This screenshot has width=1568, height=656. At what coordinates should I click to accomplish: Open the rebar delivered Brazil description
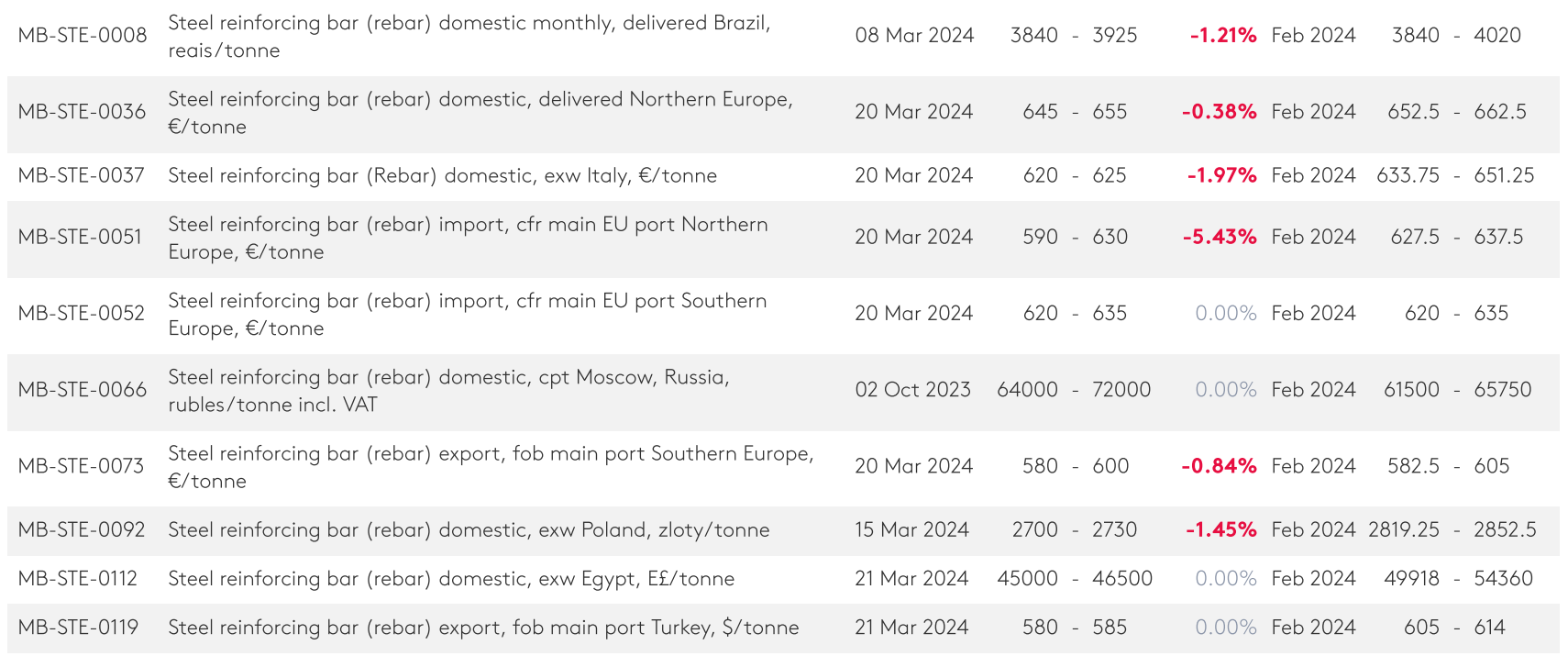(469, 36)
